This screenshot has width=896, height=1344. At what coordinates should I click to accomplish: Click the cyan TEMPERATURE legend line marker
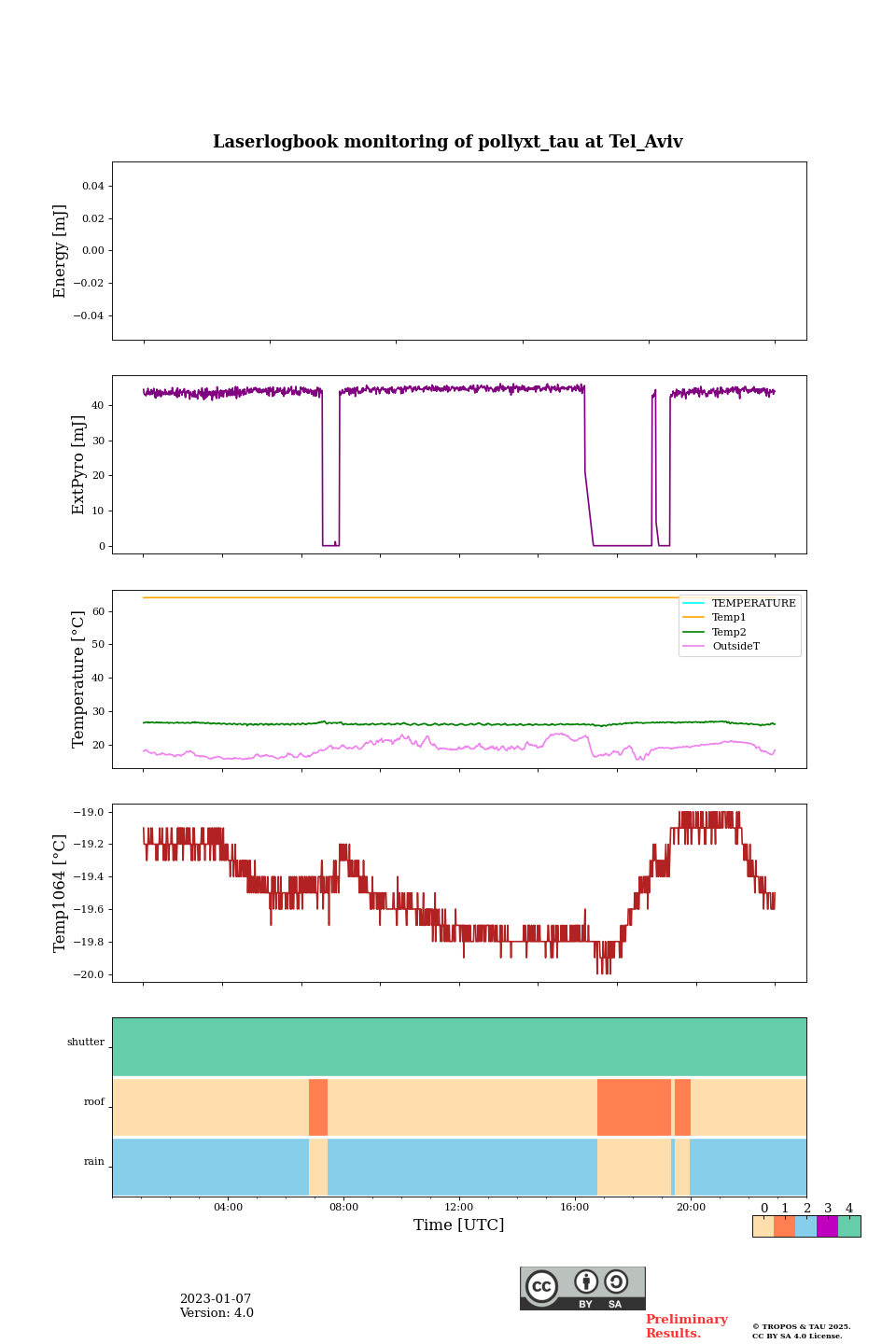[693, 604]
